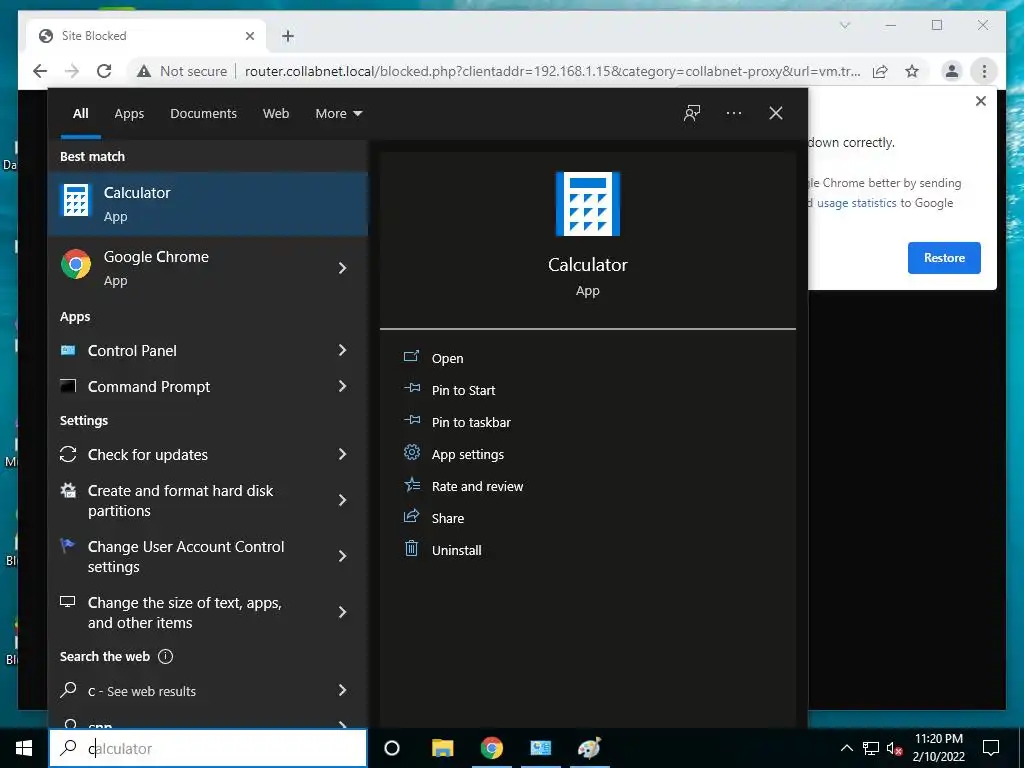Switch to the All search tab
1024x768 pixels.
click(x=80, y=114)
